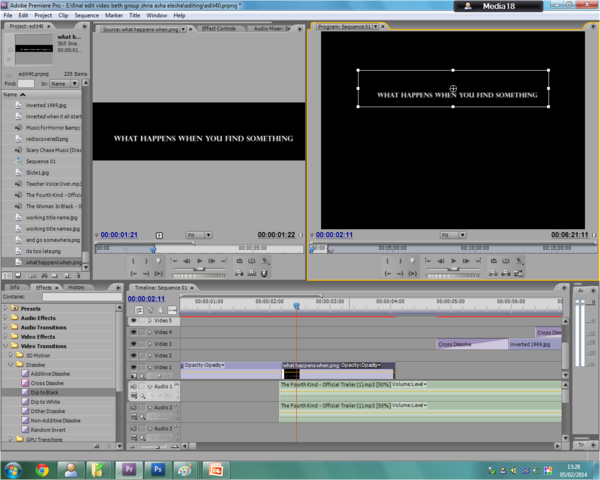
Task: Click Extract button in the Program monitor
Action: [506, 273]
